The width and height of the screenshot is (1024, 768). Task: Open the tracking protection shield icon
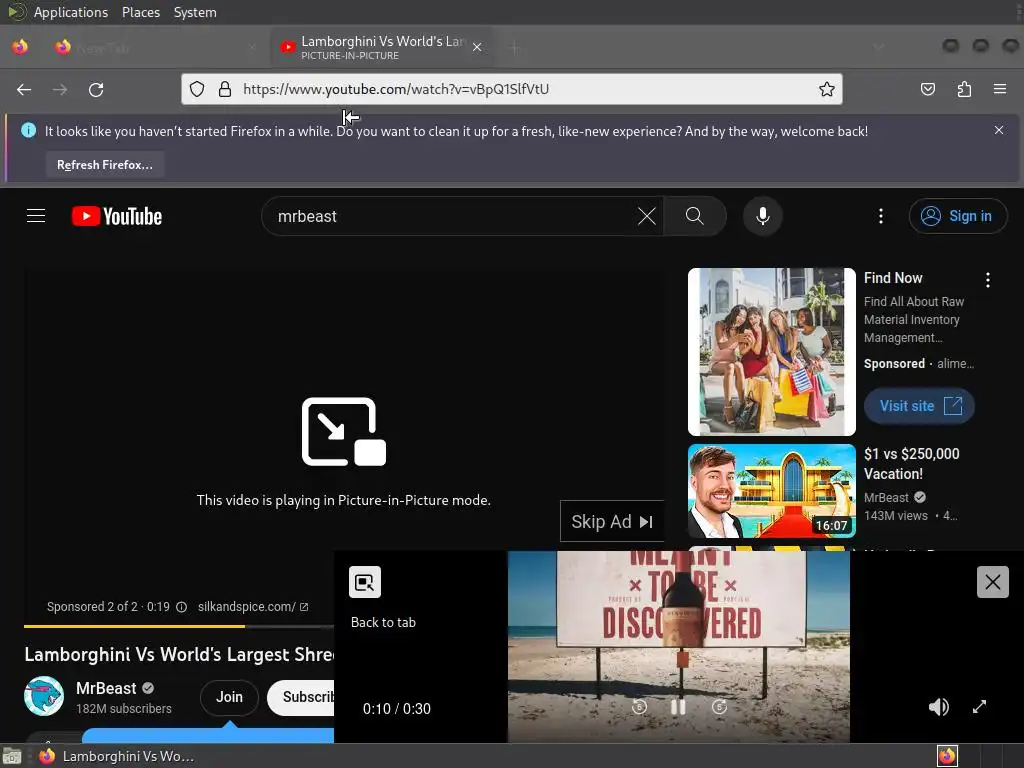pyautogui.click(x=197, y=89)
